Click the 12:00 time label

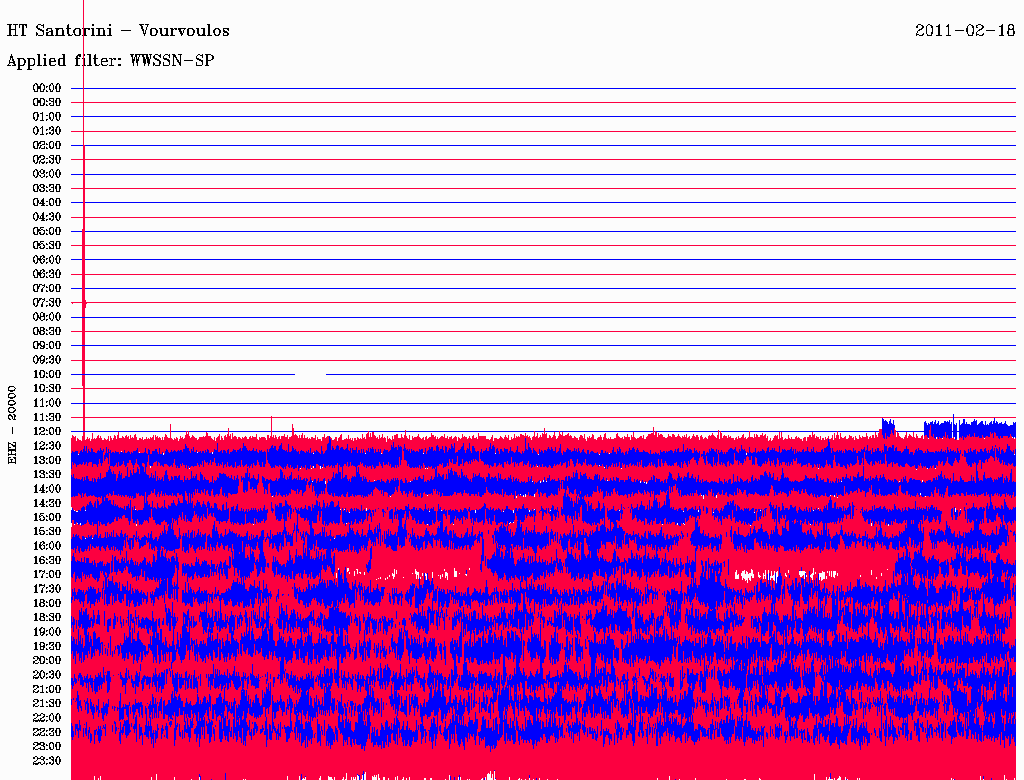click(x=47, y=431)
